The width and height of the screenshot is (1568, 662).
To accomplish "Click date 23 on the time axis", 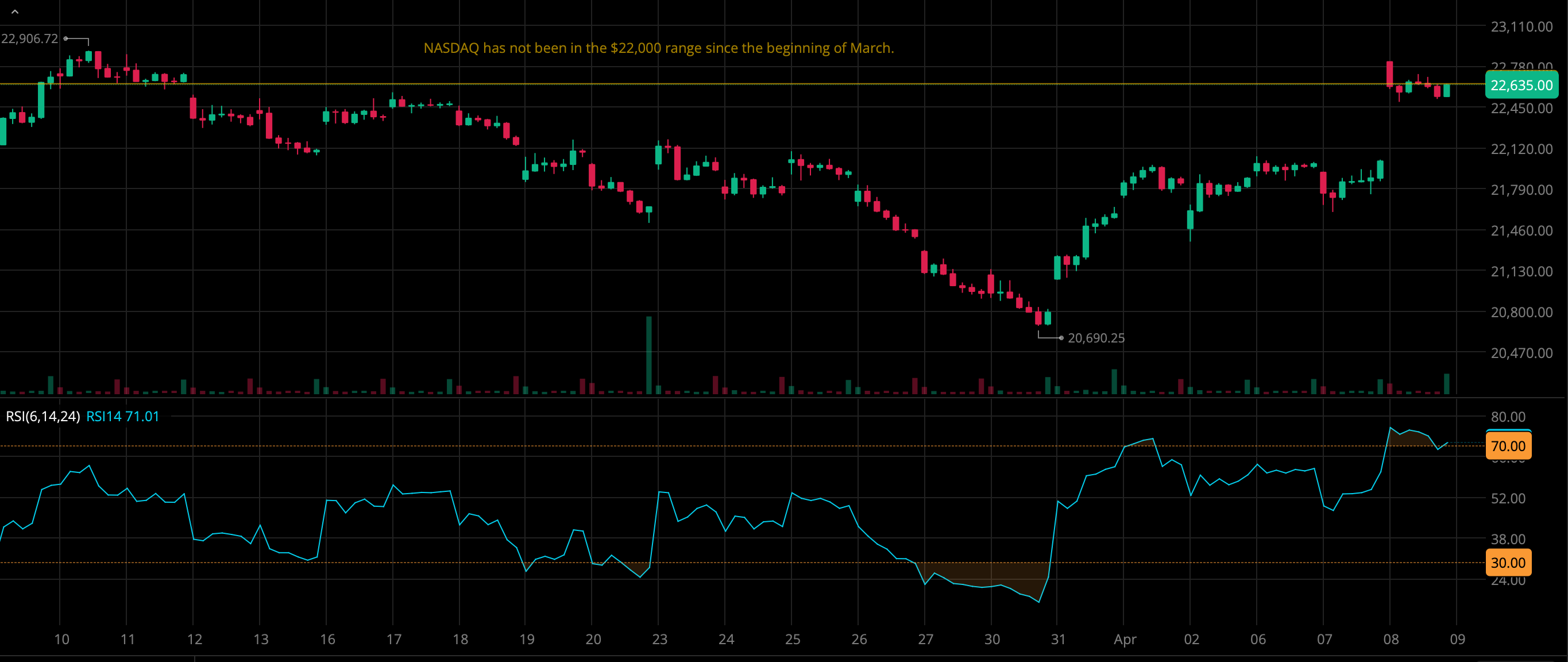I will 659,639.
